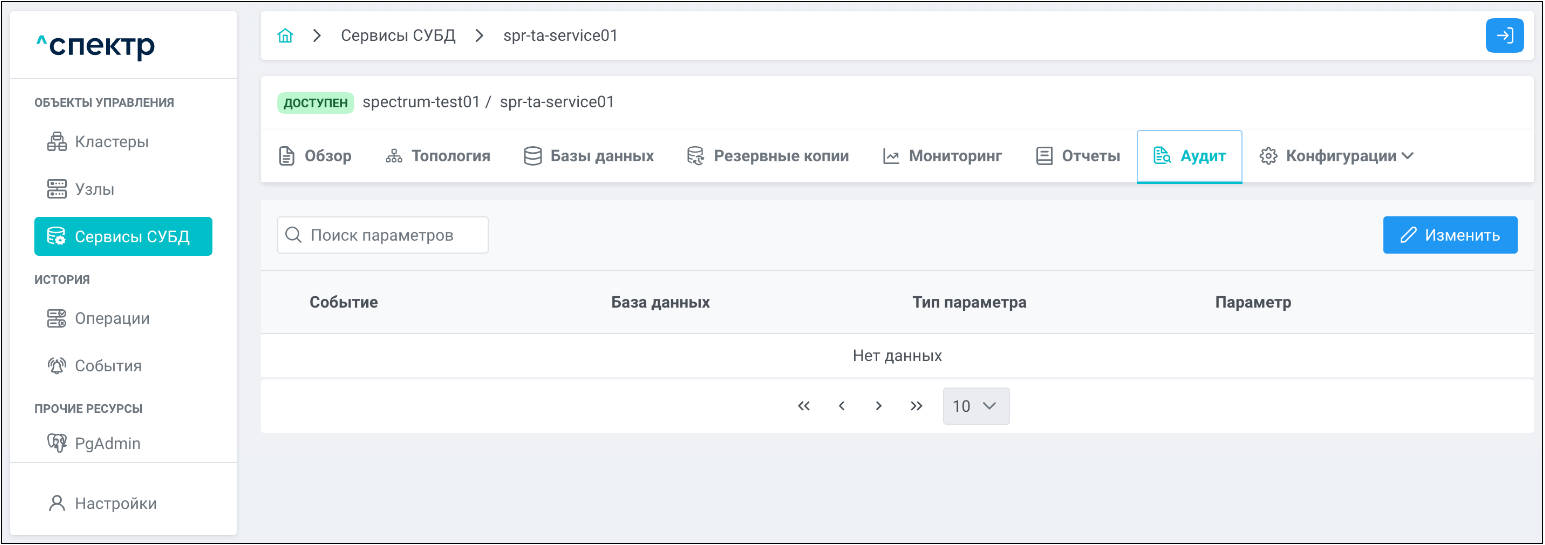
Task: Click Сервисы СУБД breadcrumb link
Action: pos(398,36)
